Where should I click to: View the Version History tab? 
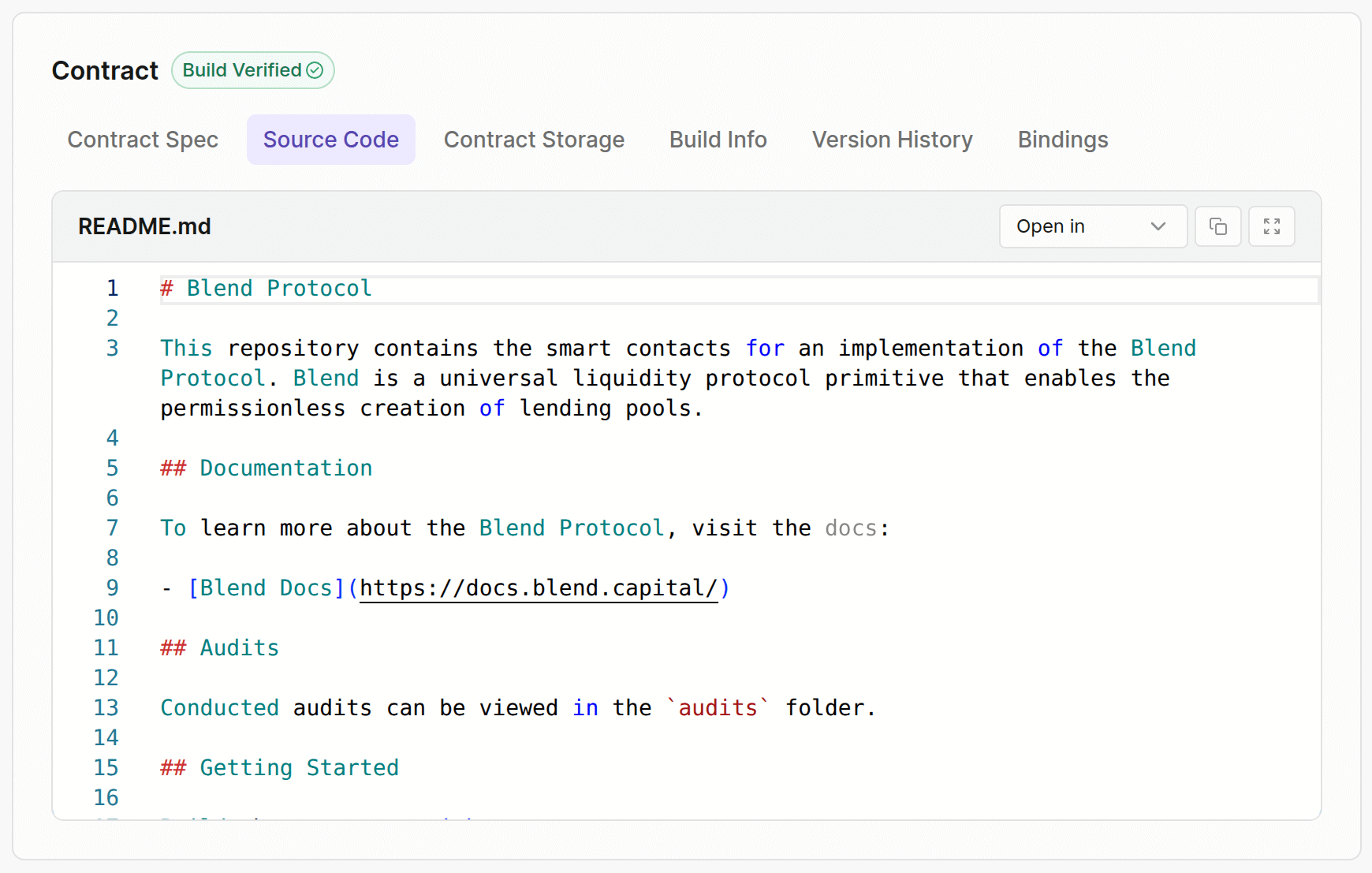coord(892,140)
